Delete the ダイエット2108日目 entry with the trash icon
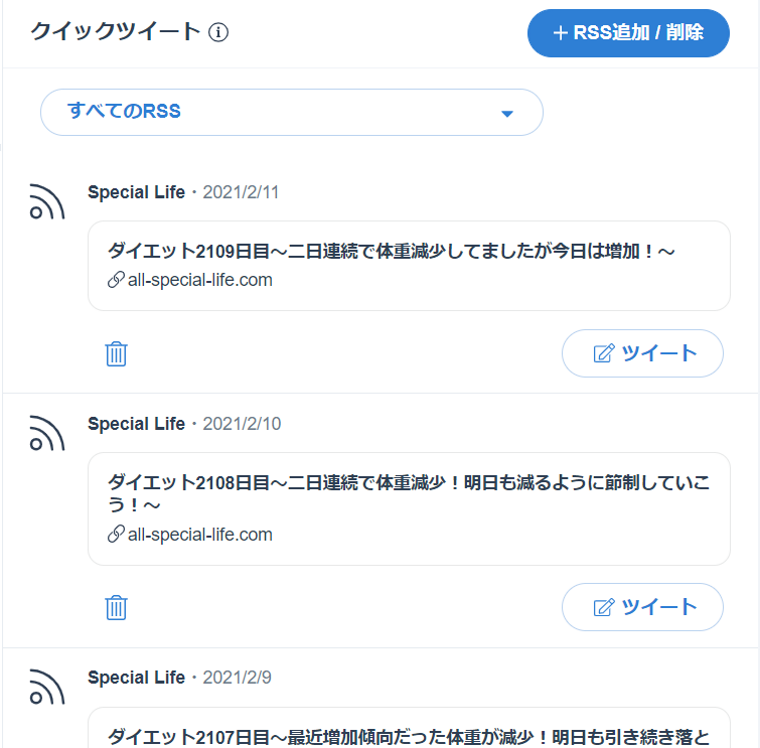The width and height of the screenshot is (760, 748). [x=116, y=607]
